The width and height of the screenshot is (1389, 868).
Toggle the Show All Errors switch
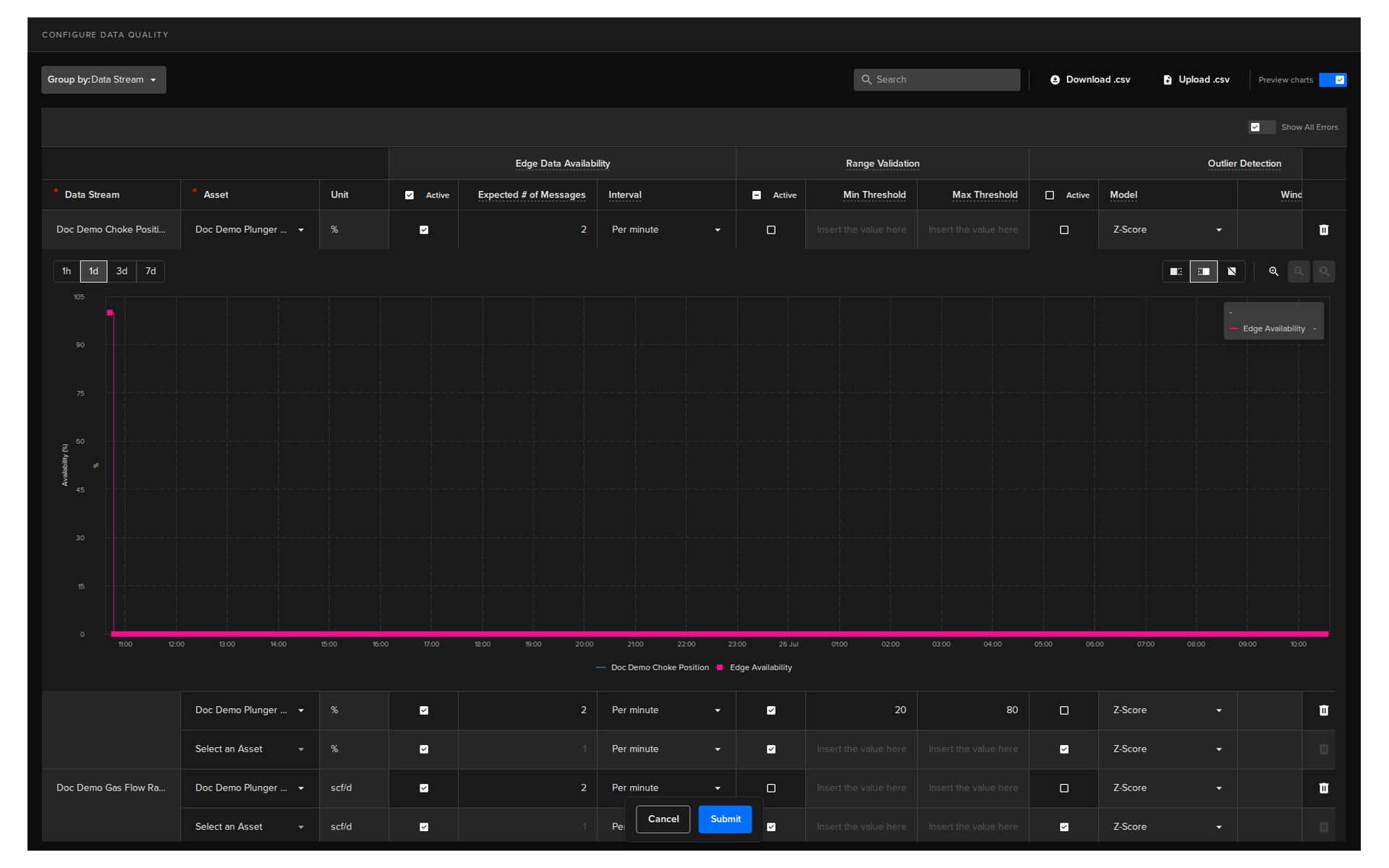(x=1262, y=127)
